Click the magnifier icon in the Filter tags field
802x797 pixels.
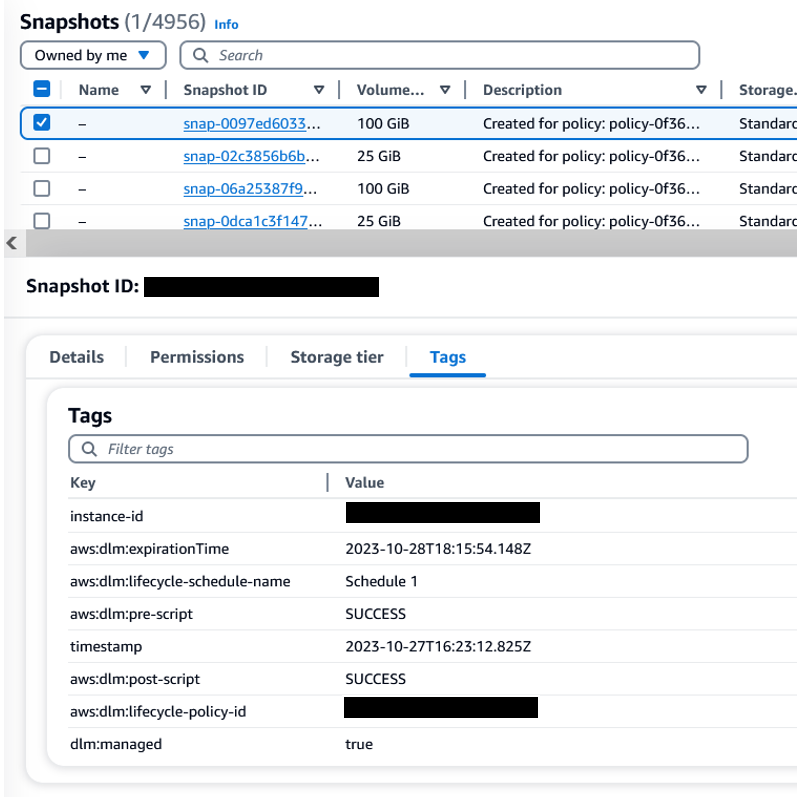(89, 448)
